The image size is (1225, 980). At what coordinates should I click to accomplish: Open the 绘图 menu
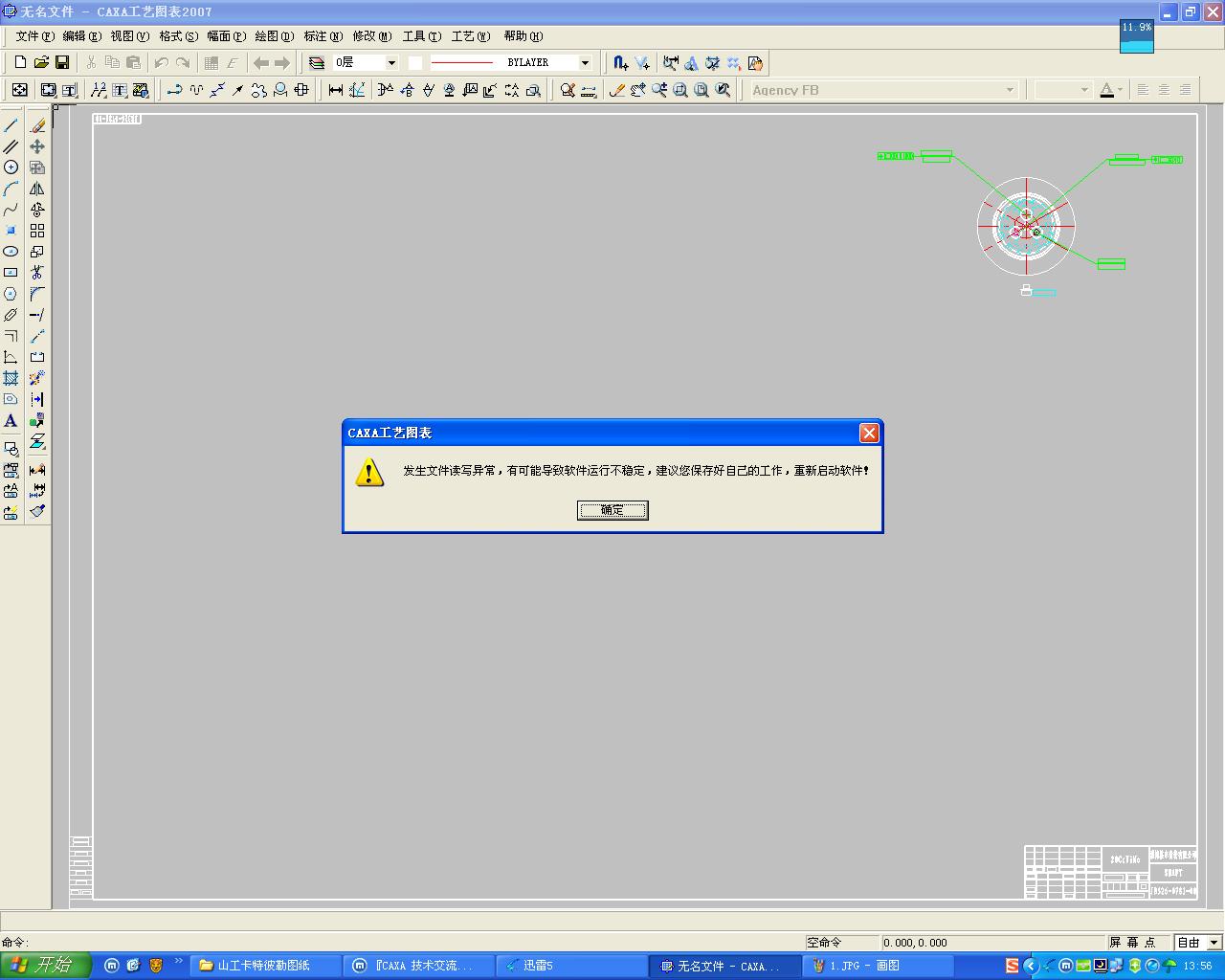coord(274,36)
